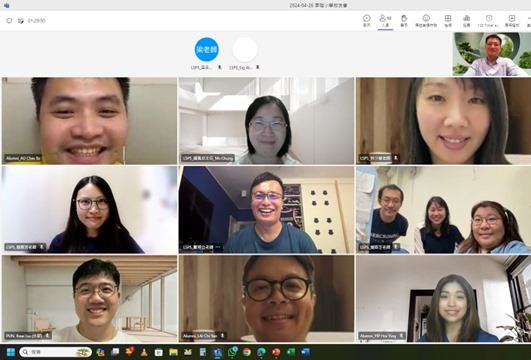Open the icon right of Timer

pos(512,21)
